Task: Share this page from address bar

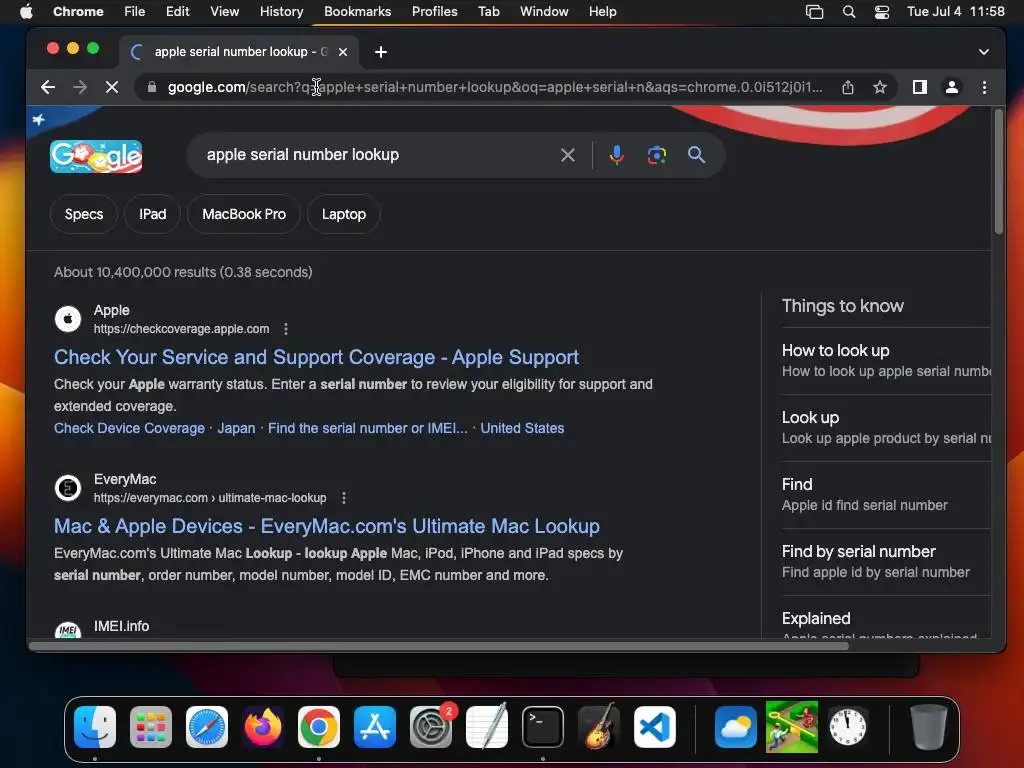Action: pyautogui.click(x=848, y=87)
